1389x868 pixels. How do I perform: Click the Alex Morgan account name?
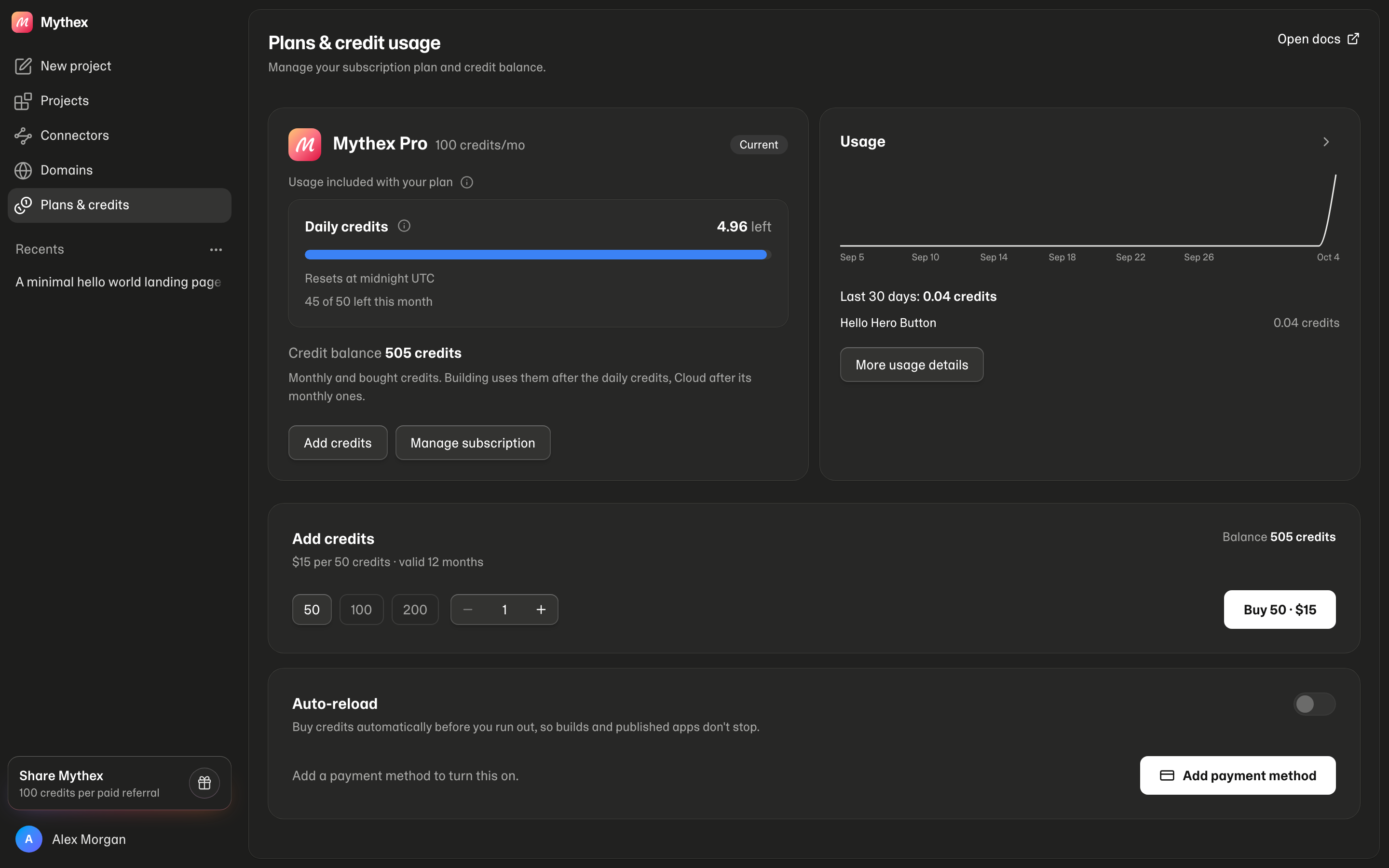[x=89, y=839]
